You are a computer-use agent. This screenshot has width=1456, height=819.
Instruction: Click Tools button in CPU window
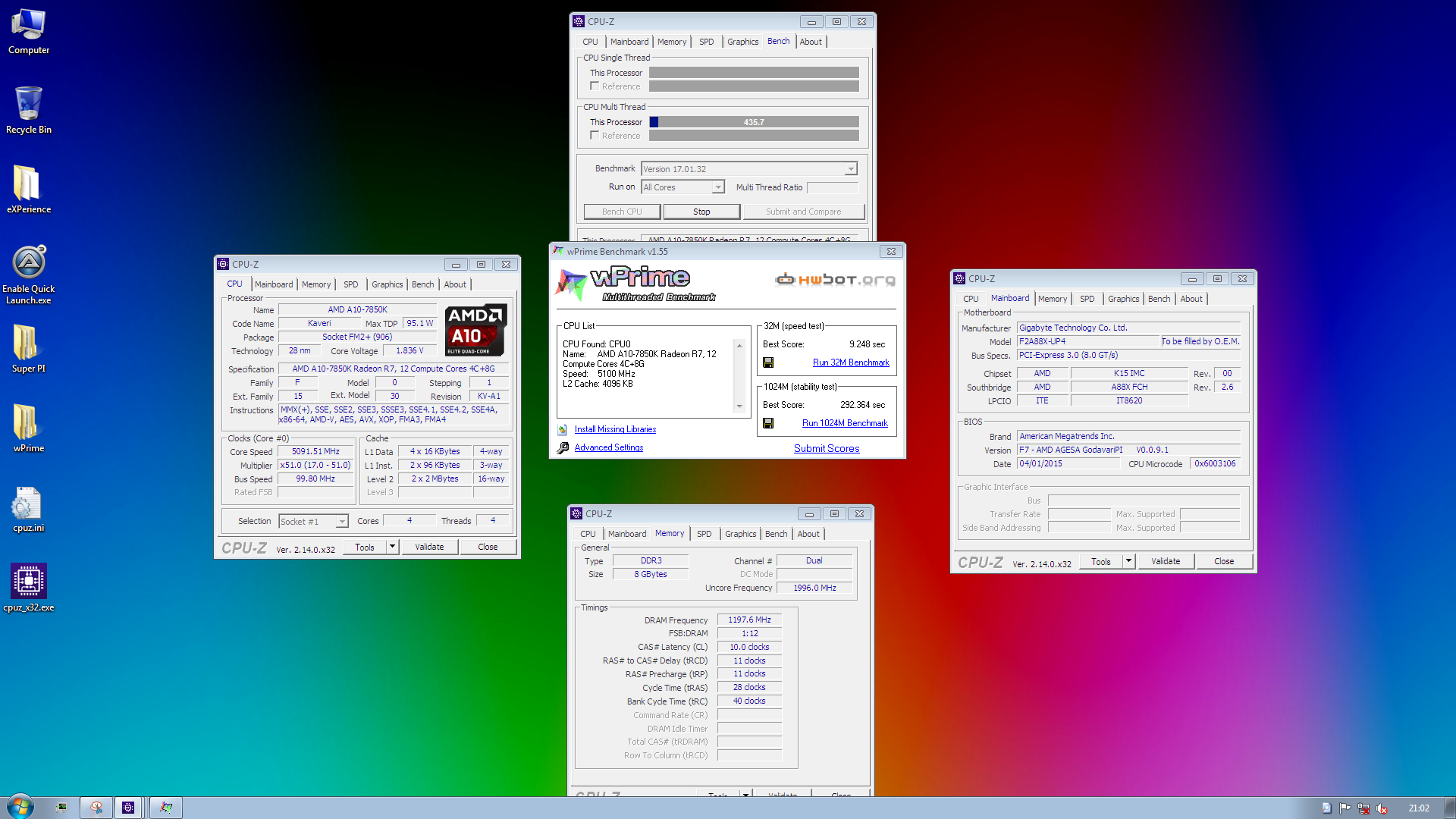(365, 547)
